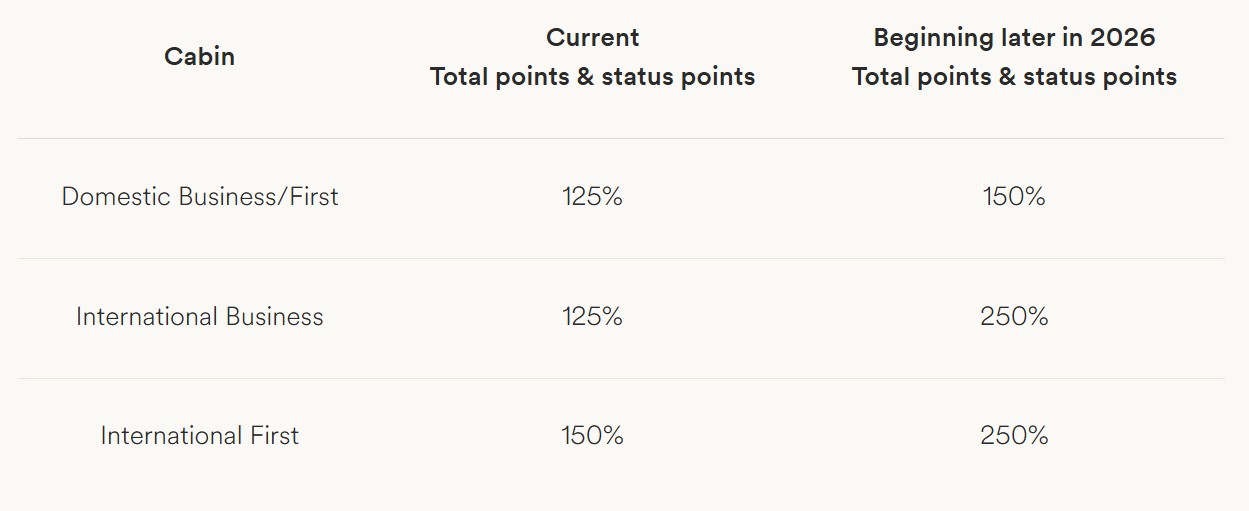The height and width of the screenshot is (511, 1249).
Task: Click the word "Domestic" in first row
Action: (116, 197)
